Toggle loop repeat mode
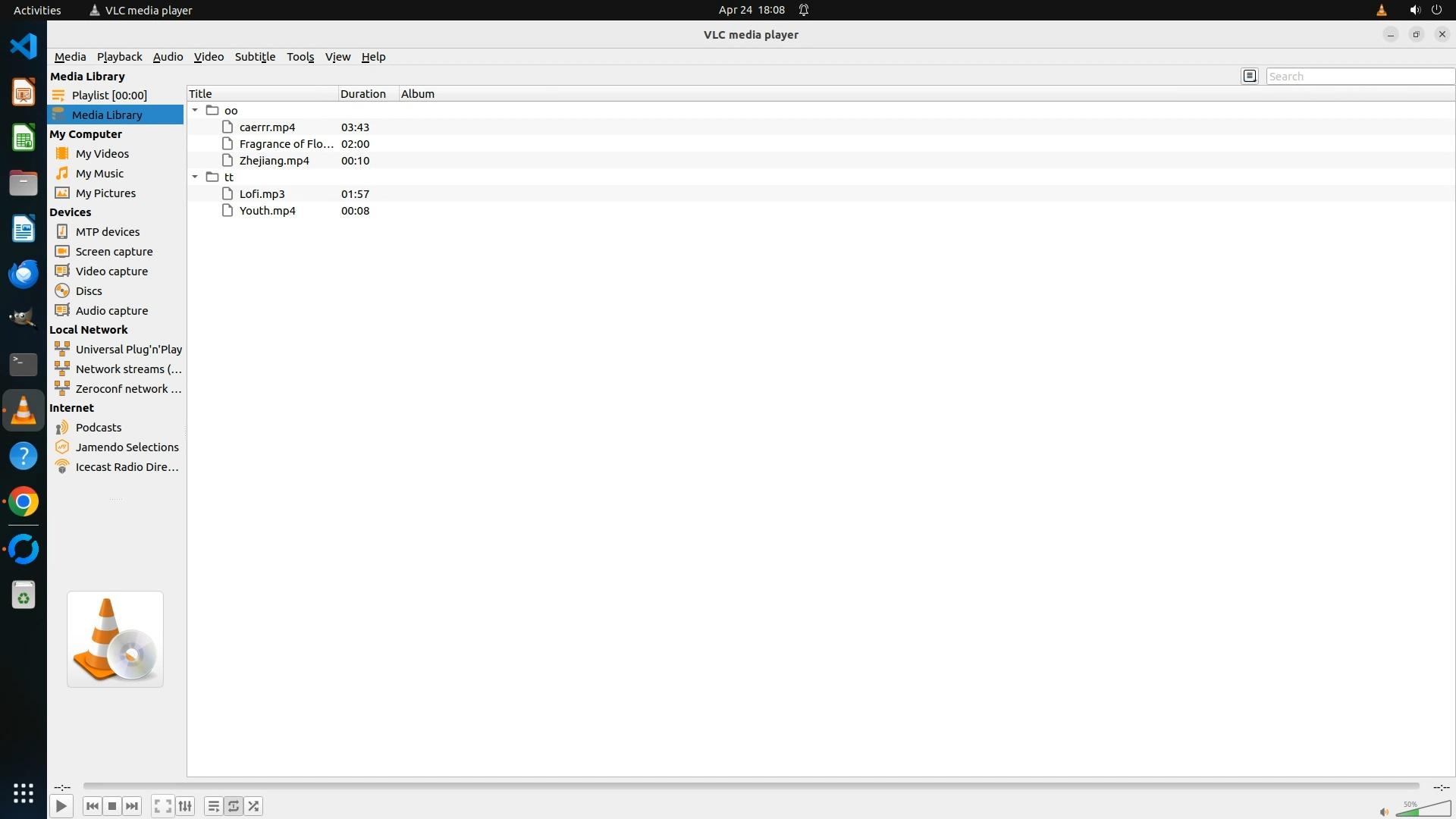Viewport: 1456px width, 819px height. [x=234, y=806]
